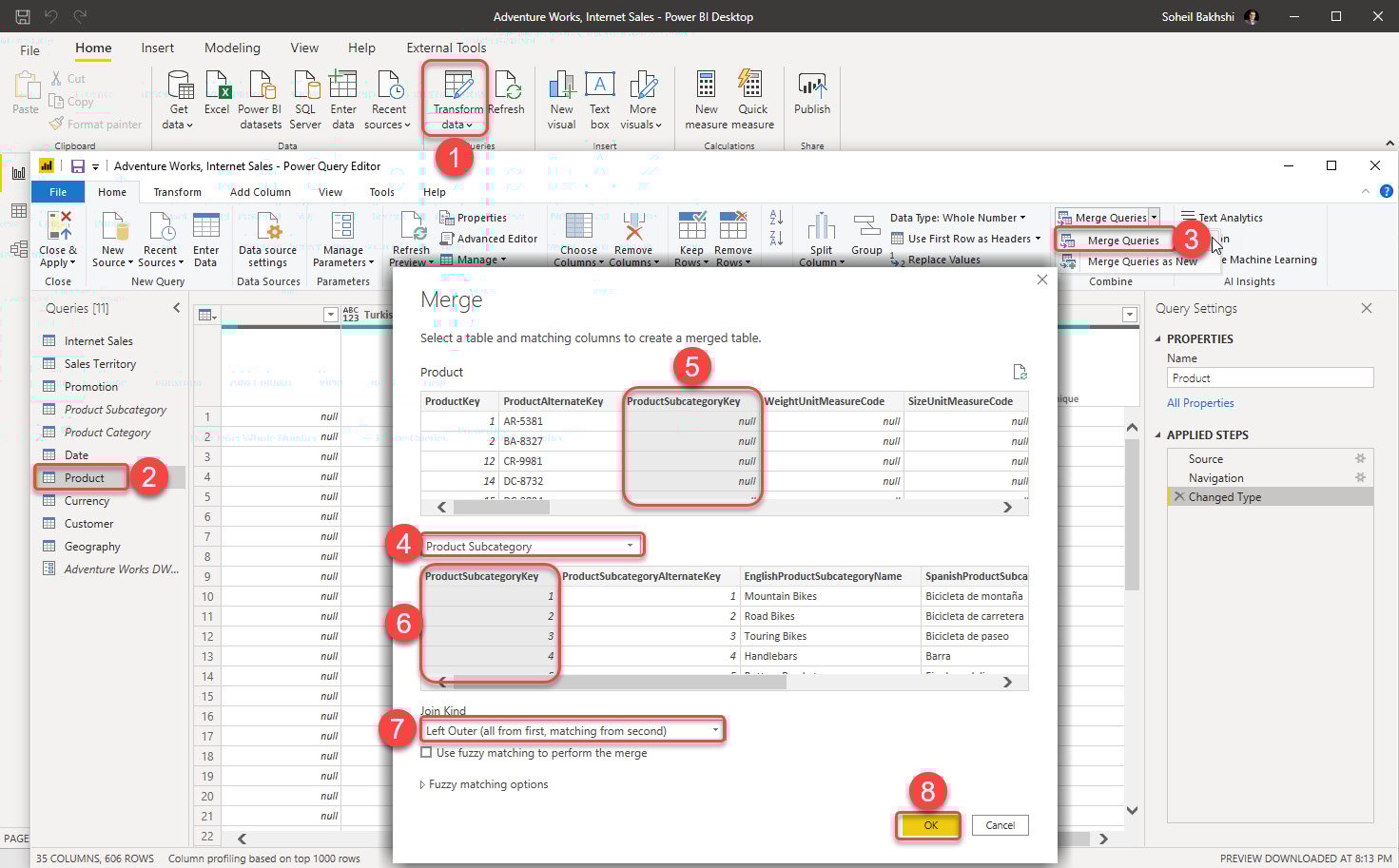The image size is (1399, 868).
Task: Open Text Analytics in AI Insights
Action: point(1222,218)
